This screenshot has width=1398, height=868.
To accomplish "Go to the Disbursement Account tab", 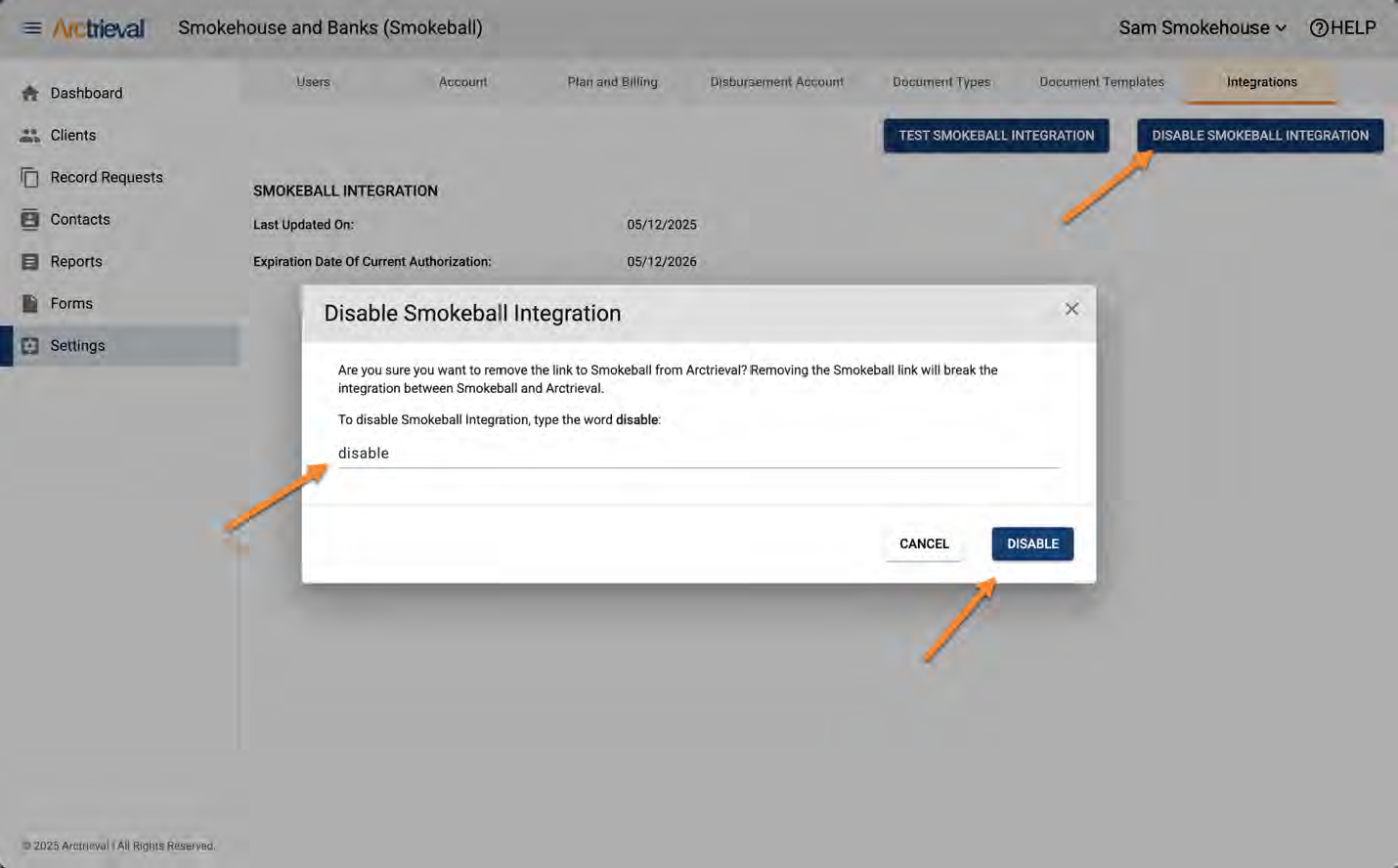I will 776,82.
